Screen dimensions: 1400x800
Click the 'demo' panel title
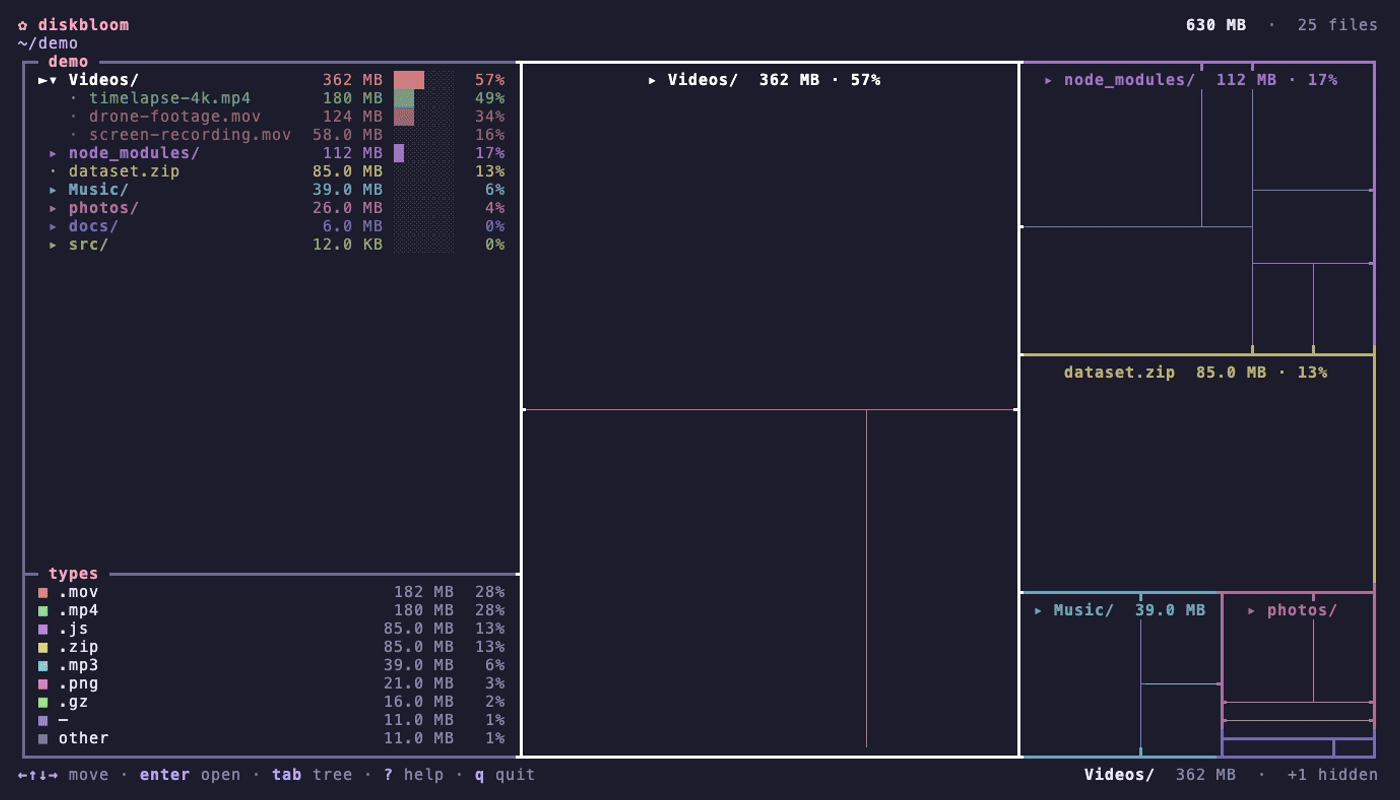[x=68, y=62]
